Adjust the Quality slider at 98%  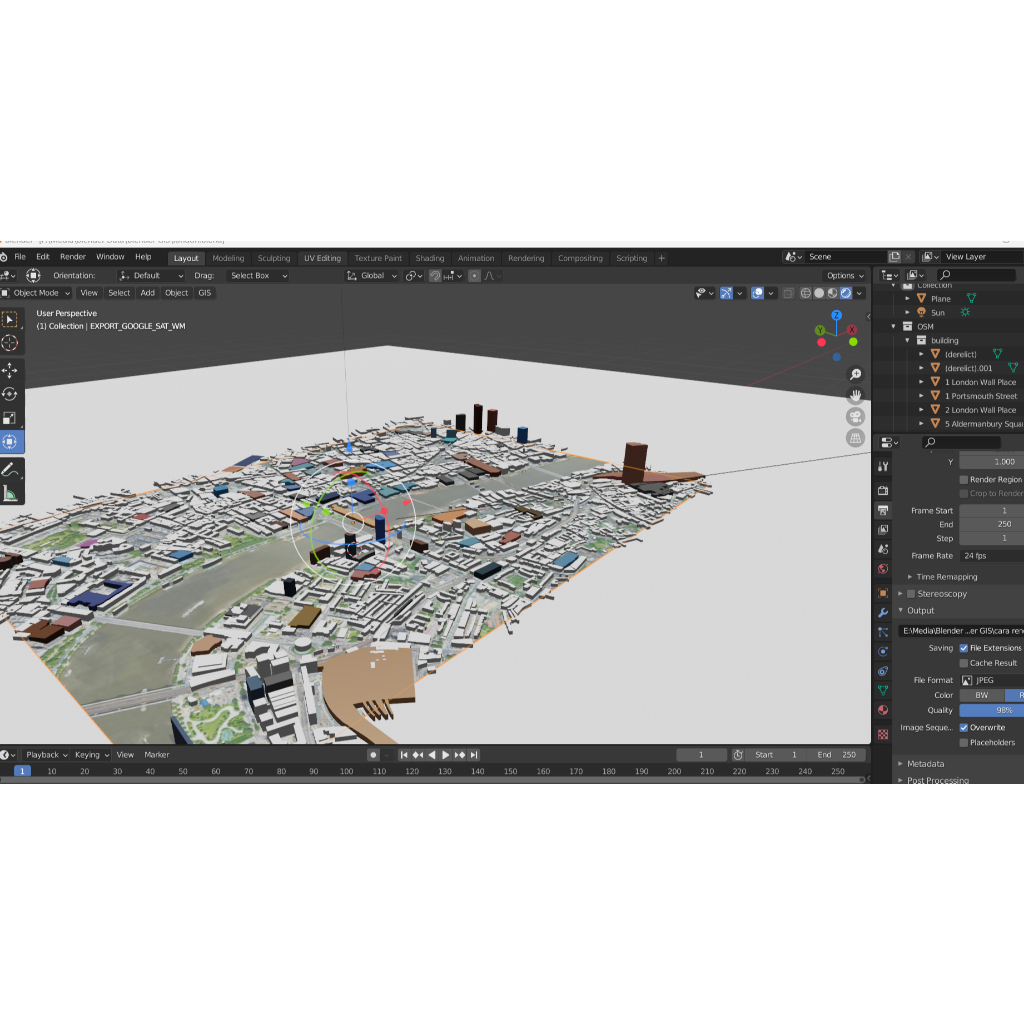[991, 710]
